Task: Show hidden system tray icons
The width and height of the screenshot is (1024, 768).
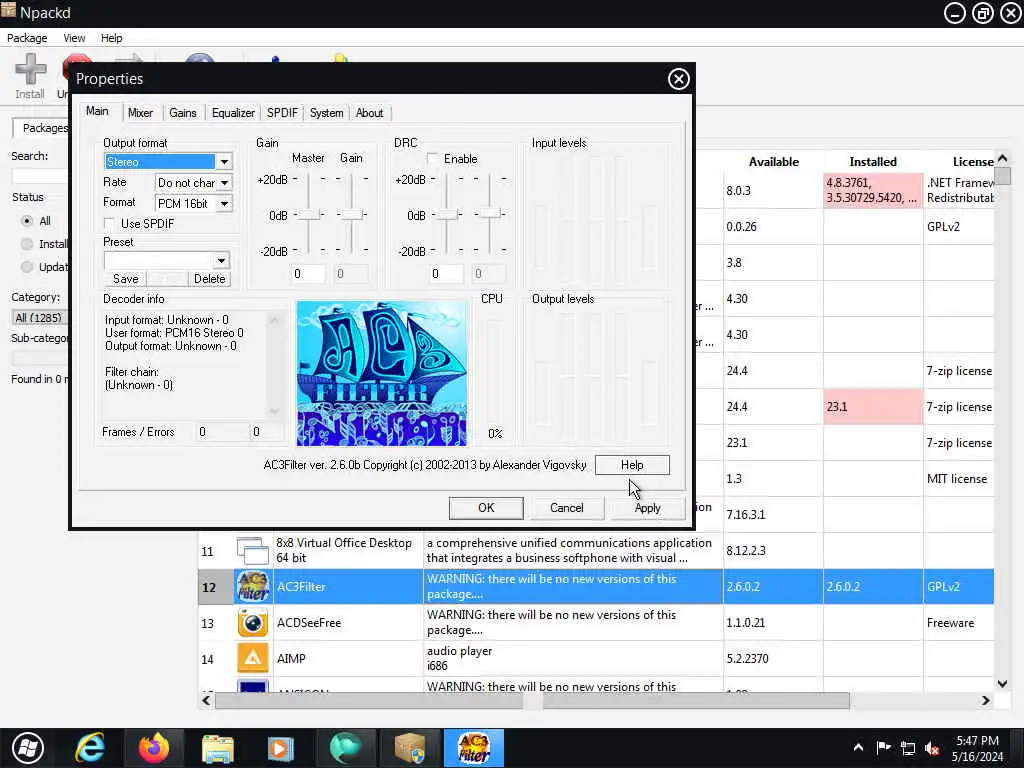Action: [858, 748]
